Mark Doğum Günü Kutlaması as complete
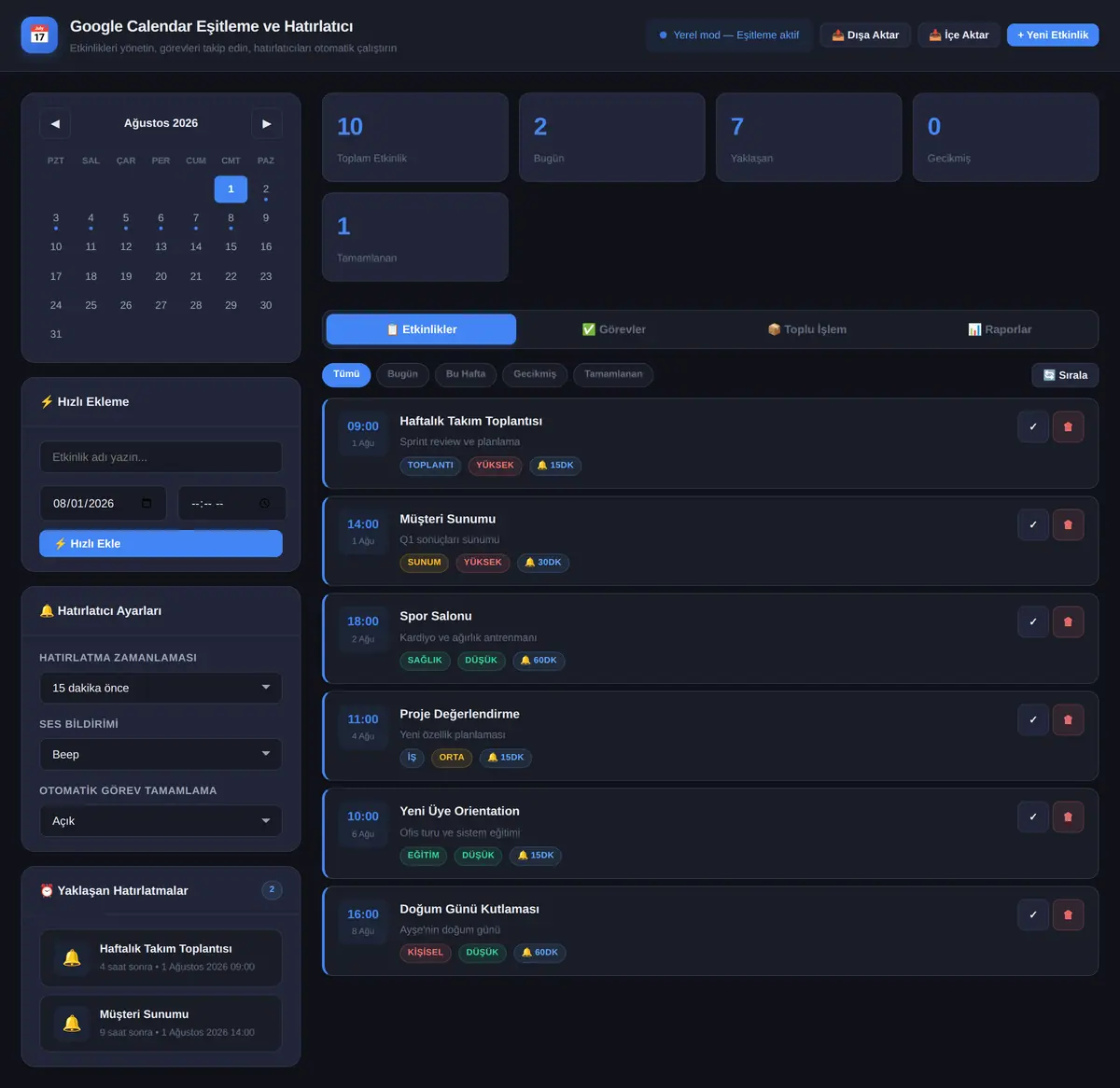The image size is (1120, 1088). point(1033,914)
